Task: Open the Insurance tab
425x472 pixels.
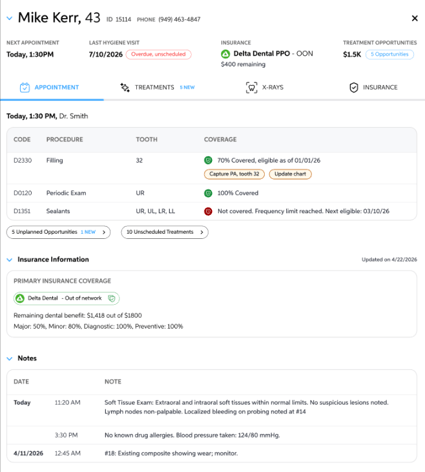Action: [373, 87]
